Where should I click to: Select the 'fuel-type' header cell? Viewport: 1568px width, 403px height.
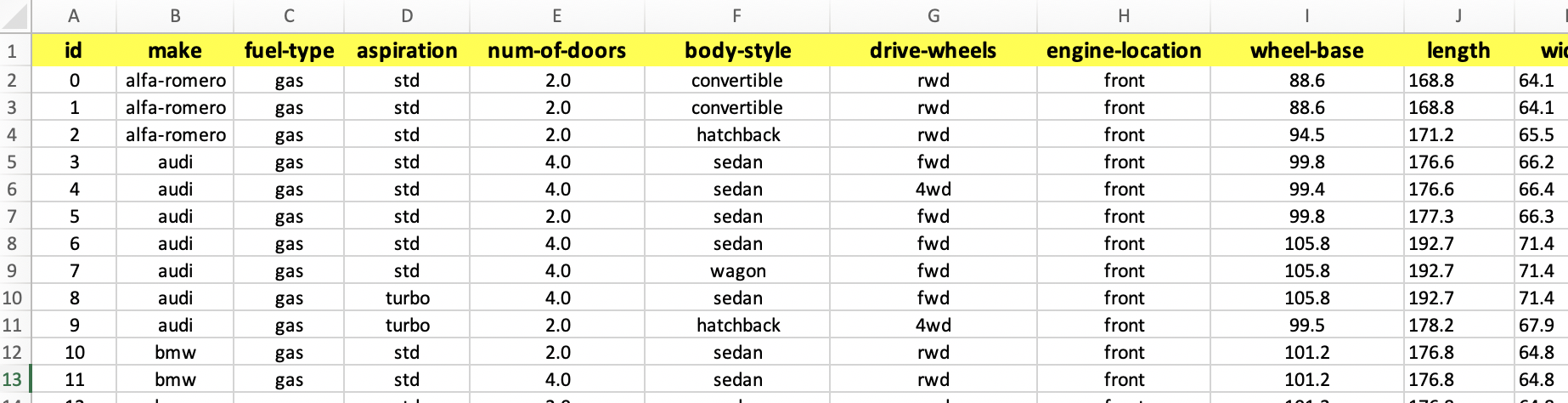pos(289,51)
